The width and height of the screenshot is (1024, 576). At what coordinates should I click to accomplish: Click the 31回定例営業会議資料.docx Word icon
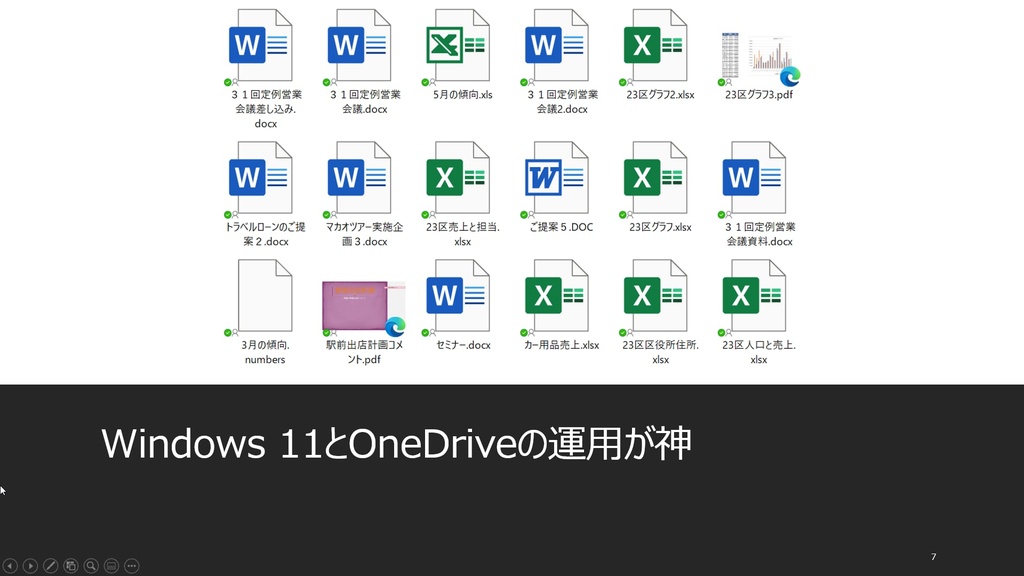(754, 178)
